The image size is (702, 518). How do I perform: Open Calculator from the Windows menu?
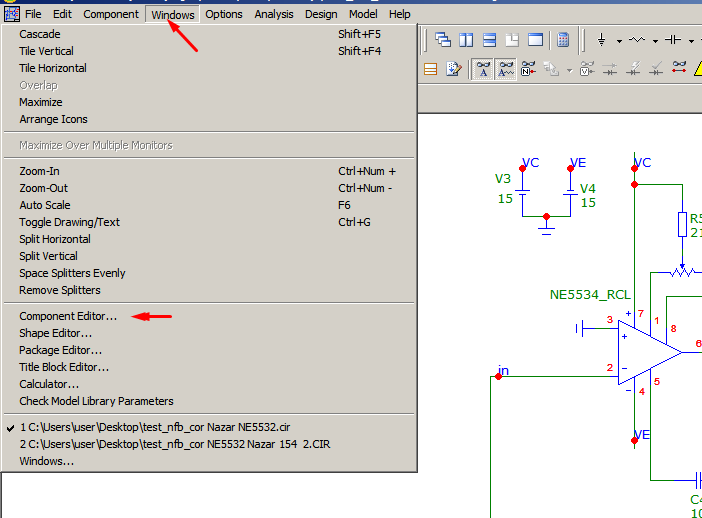pos(209,384)
